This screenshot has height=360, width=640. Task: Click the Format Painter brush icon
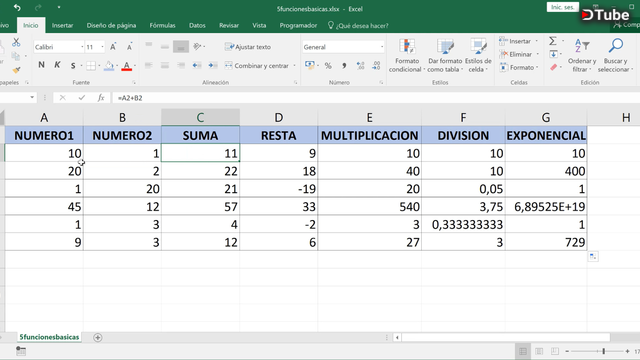[x=16, y=70]
